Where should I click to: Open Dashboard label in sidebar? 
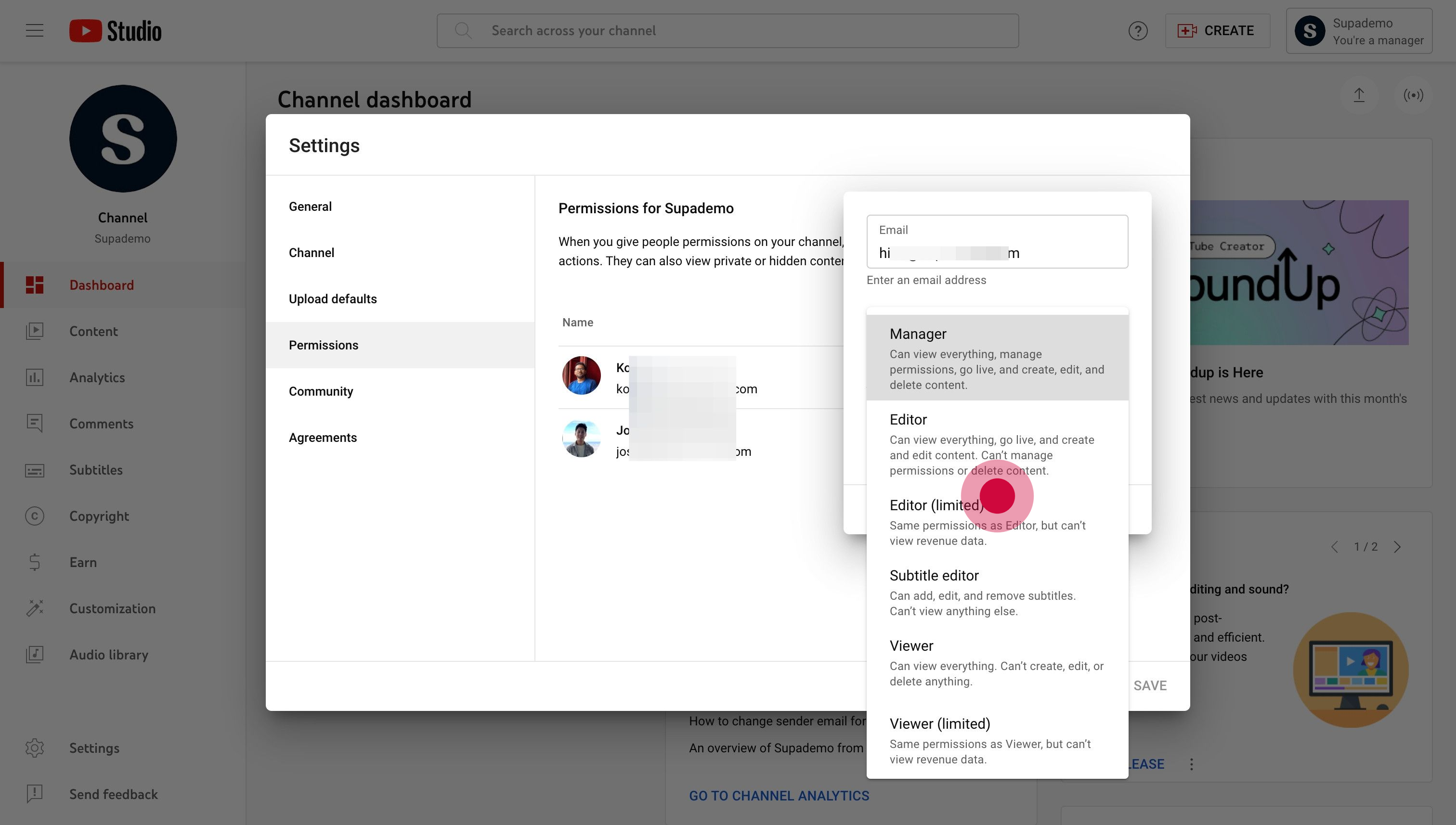102,285
